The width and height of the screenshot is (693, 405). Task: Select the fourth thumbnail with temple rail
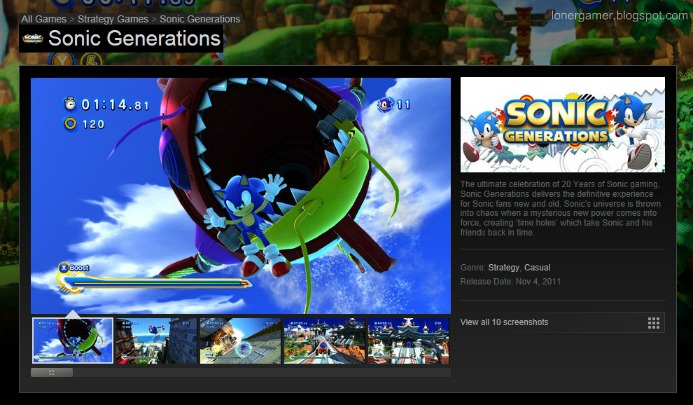click(324, 340)
